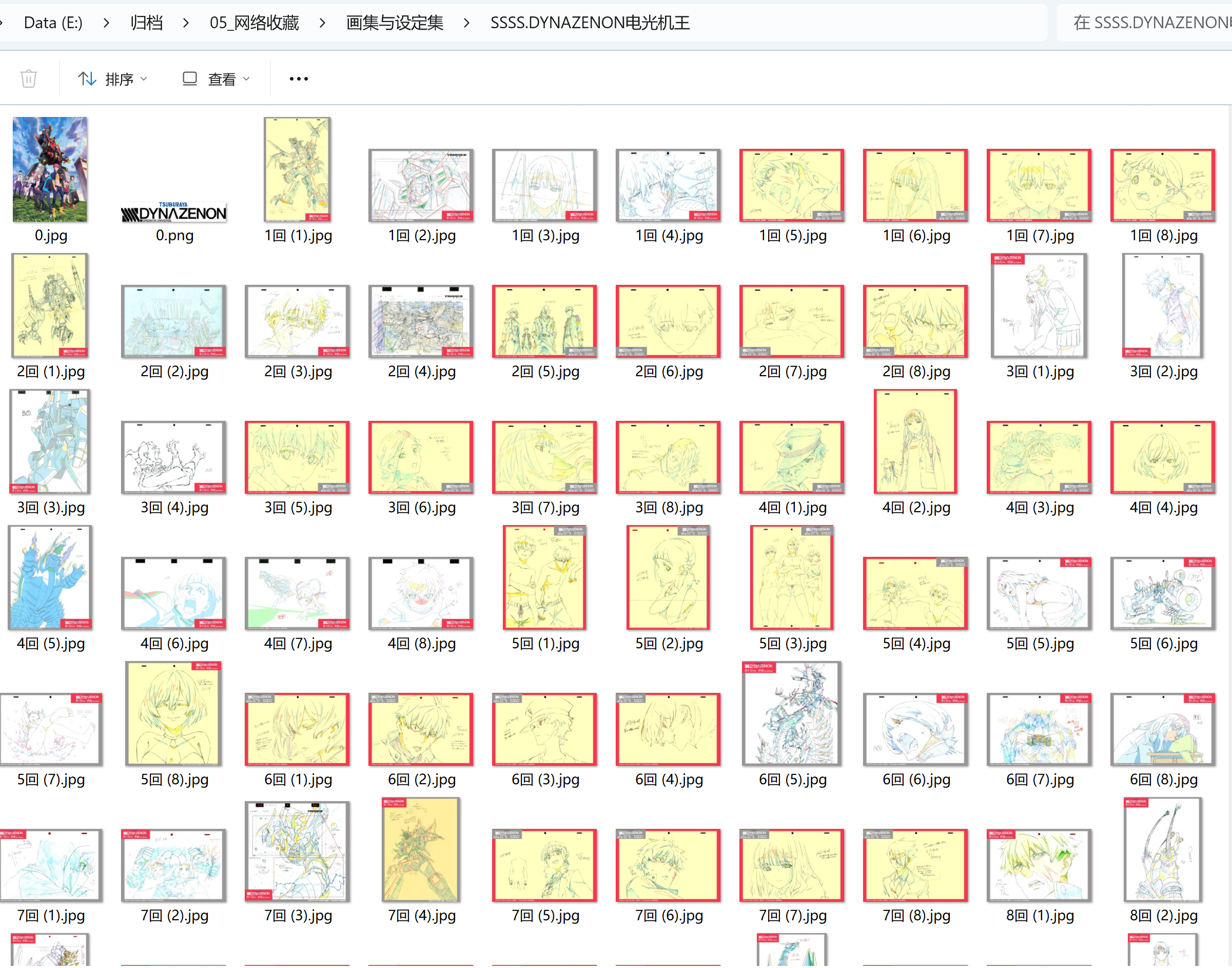Expand chevron after 归档 breadcrumb
Screen dimensions: 1232x968
click(x=186, y=23)
